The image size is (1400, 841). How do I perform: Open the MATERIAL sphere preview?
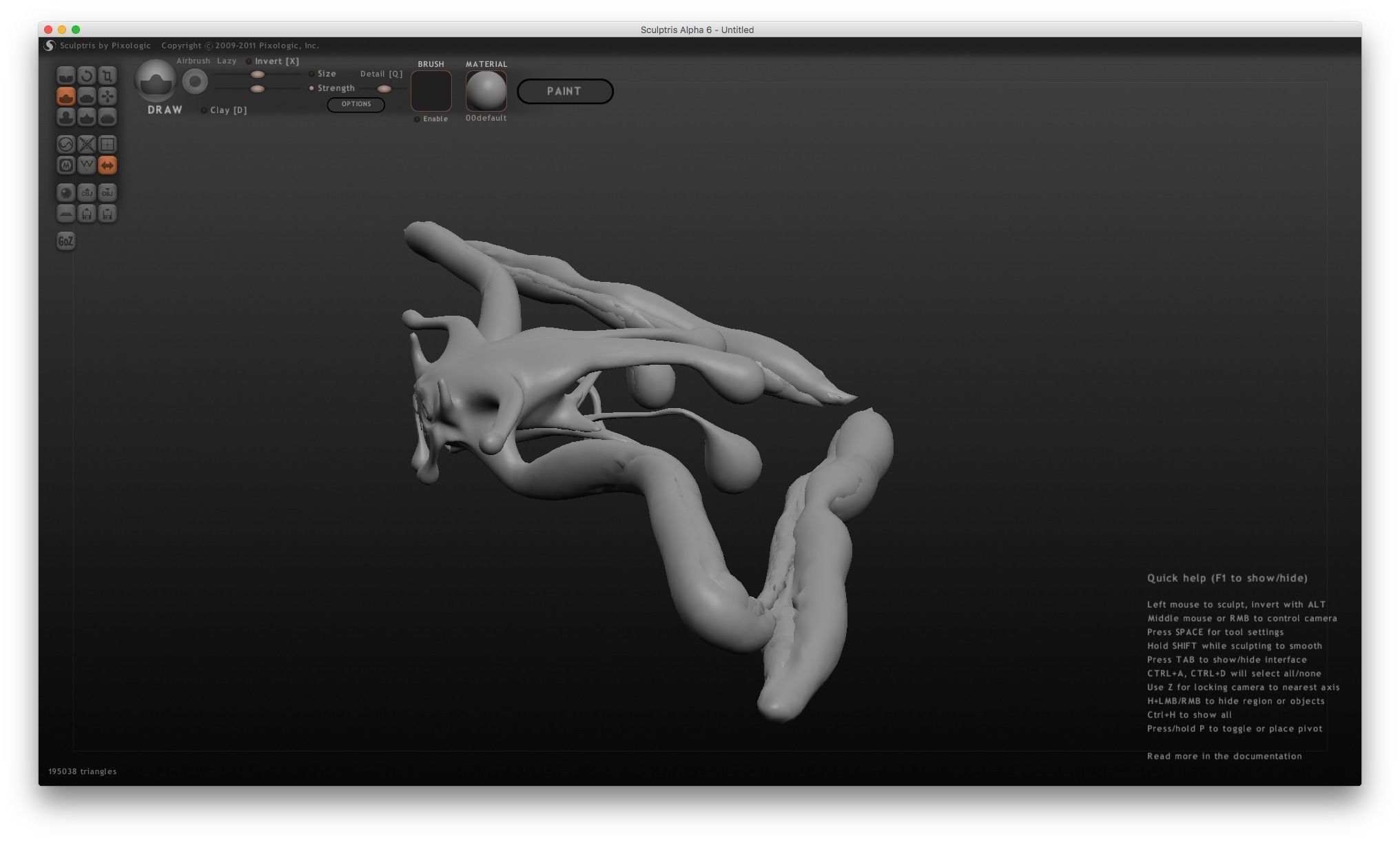[486, 90]
